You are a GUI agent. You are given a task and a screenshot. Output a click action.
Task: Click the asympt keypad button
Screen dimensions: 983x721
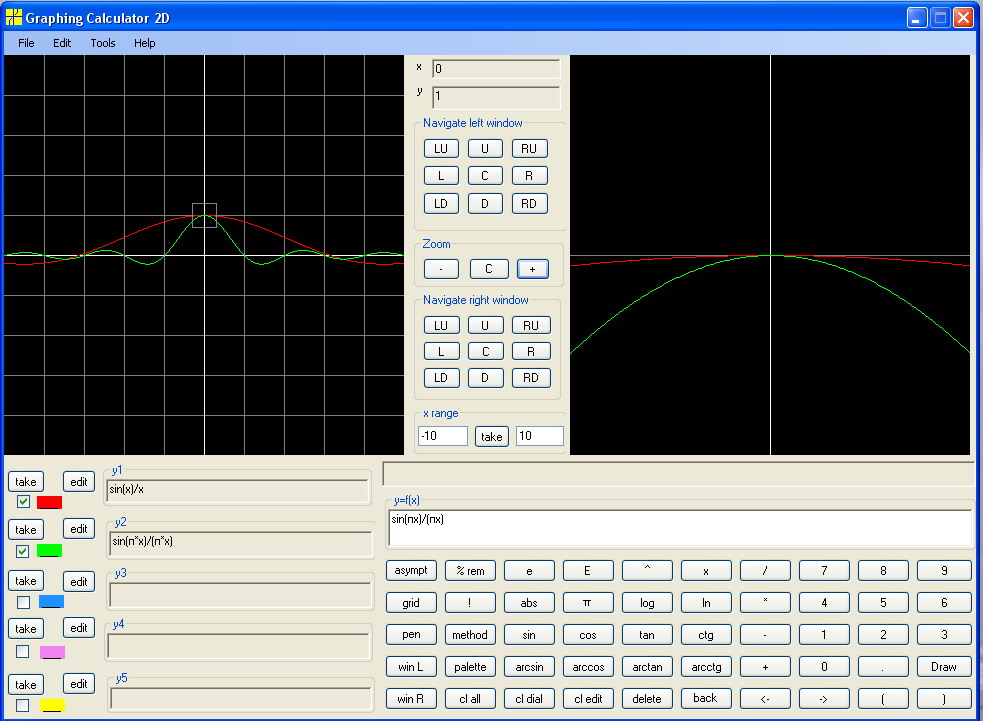tap(411, 571)
